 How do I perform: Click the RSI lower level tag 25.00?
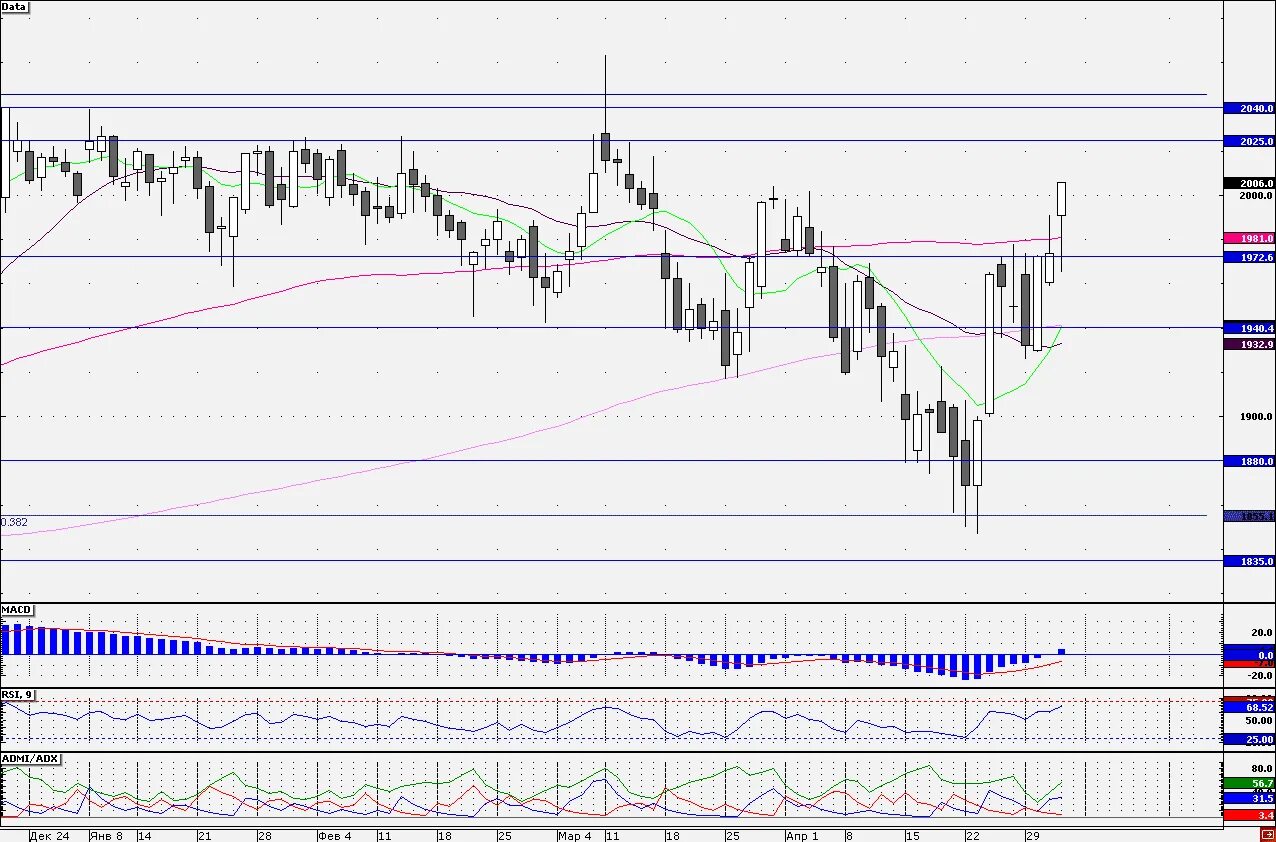coord(1249,739)
